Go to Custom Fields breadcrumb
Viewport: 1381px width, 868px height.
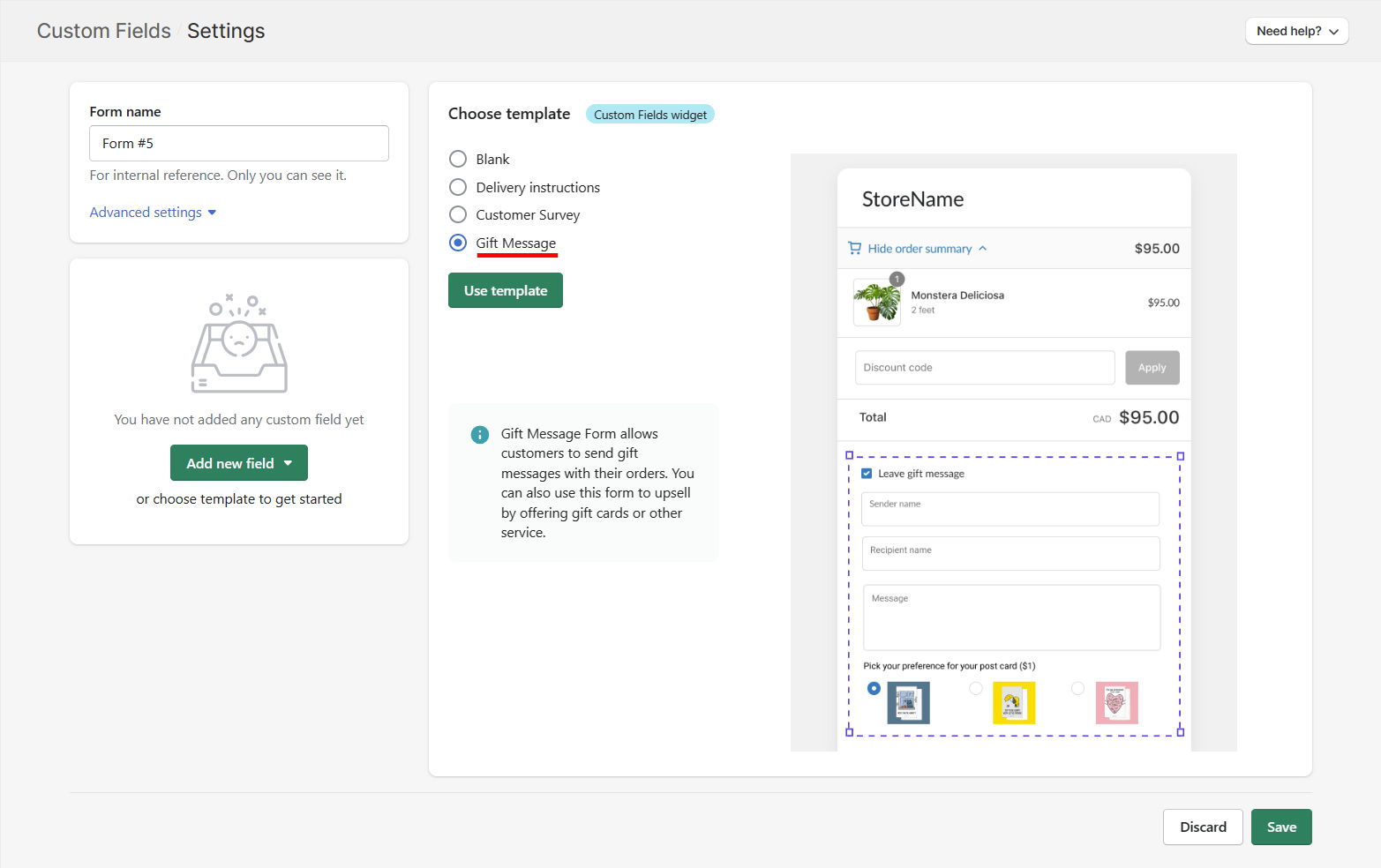tap(104, 31)
